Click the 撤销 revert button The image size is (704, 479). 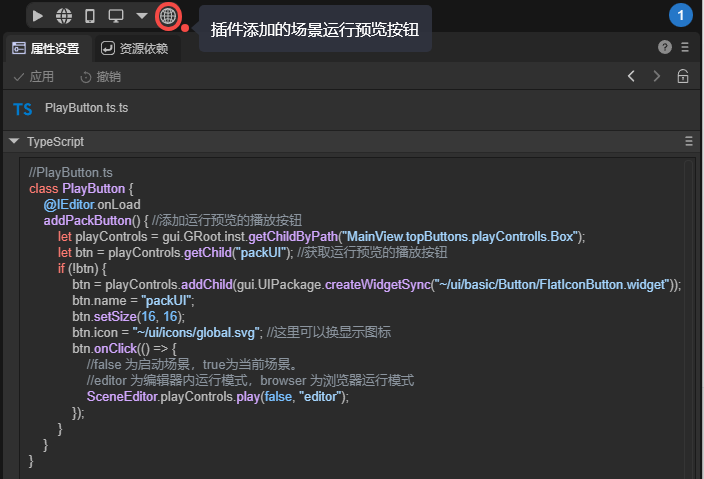(101, 77)
